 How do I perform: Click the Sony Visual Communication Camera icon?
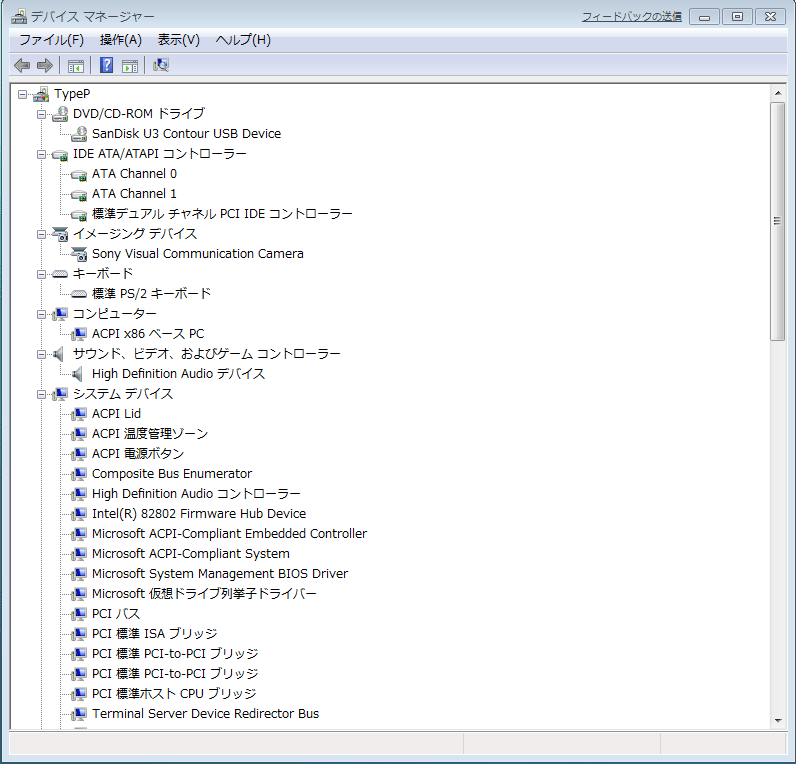(79, 254)
